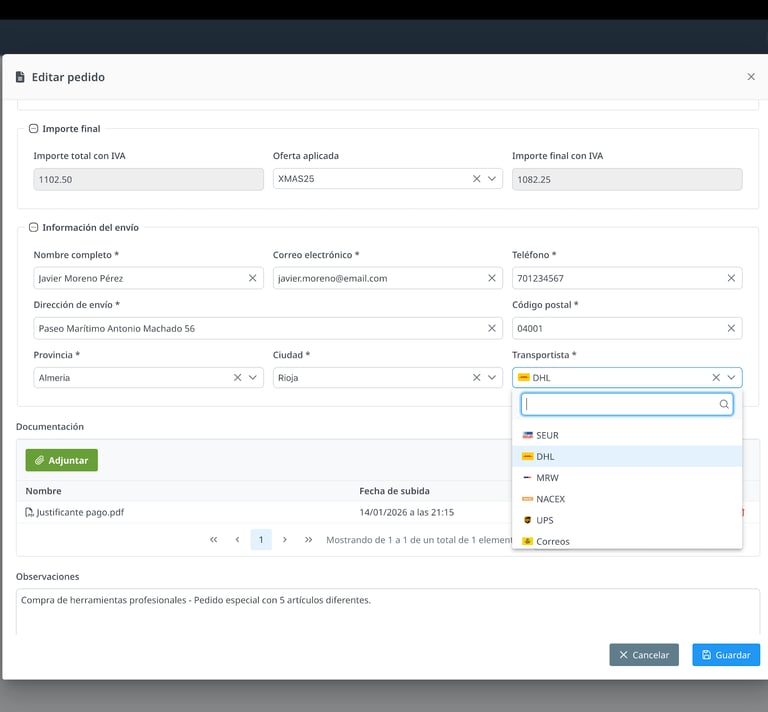Select page 1 in pagination
Viewport: 768px width, 712px height.
coord(261,540)
